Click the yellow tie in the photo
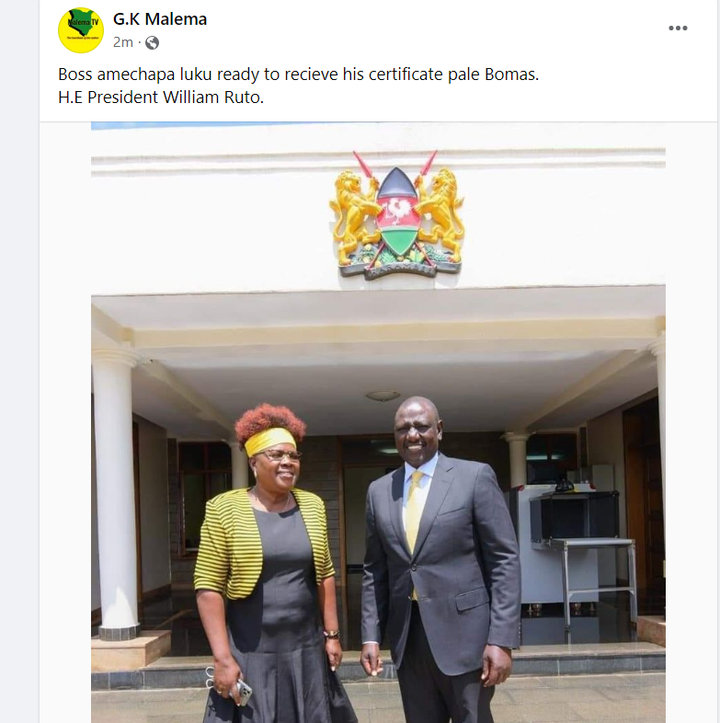 [414, 513]
